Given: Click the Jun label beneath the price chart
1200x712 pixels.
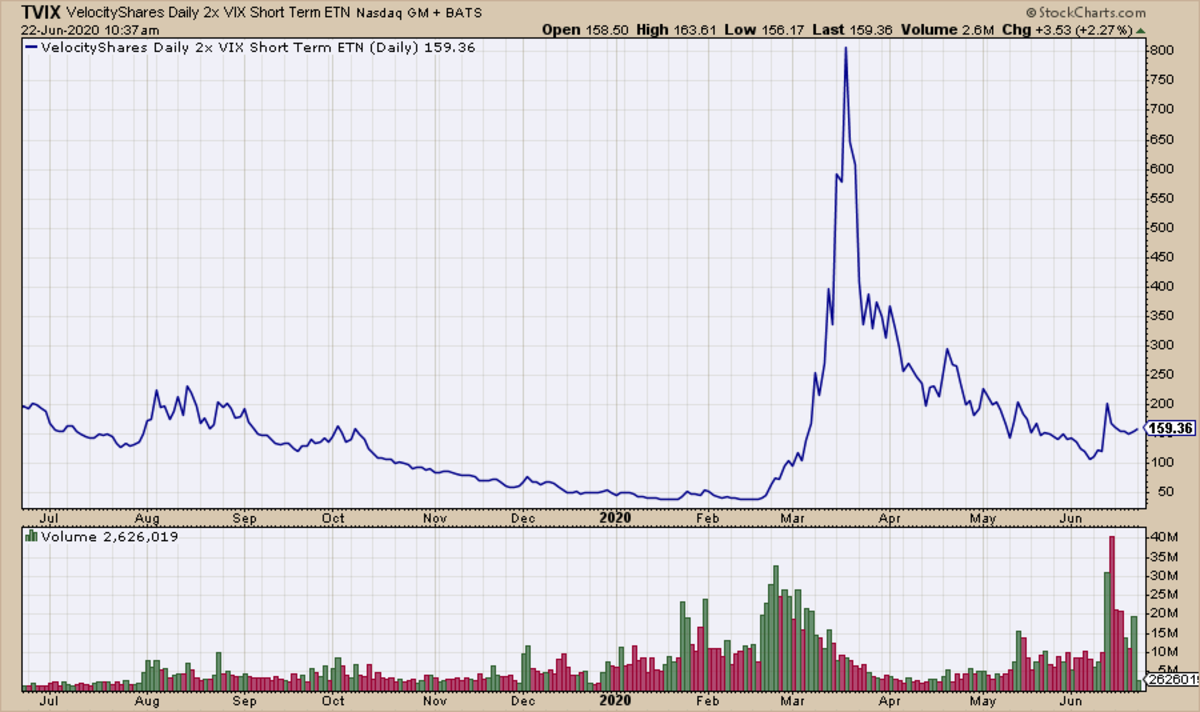Looking at the screenshot, I should click(x=1072, y=519).
